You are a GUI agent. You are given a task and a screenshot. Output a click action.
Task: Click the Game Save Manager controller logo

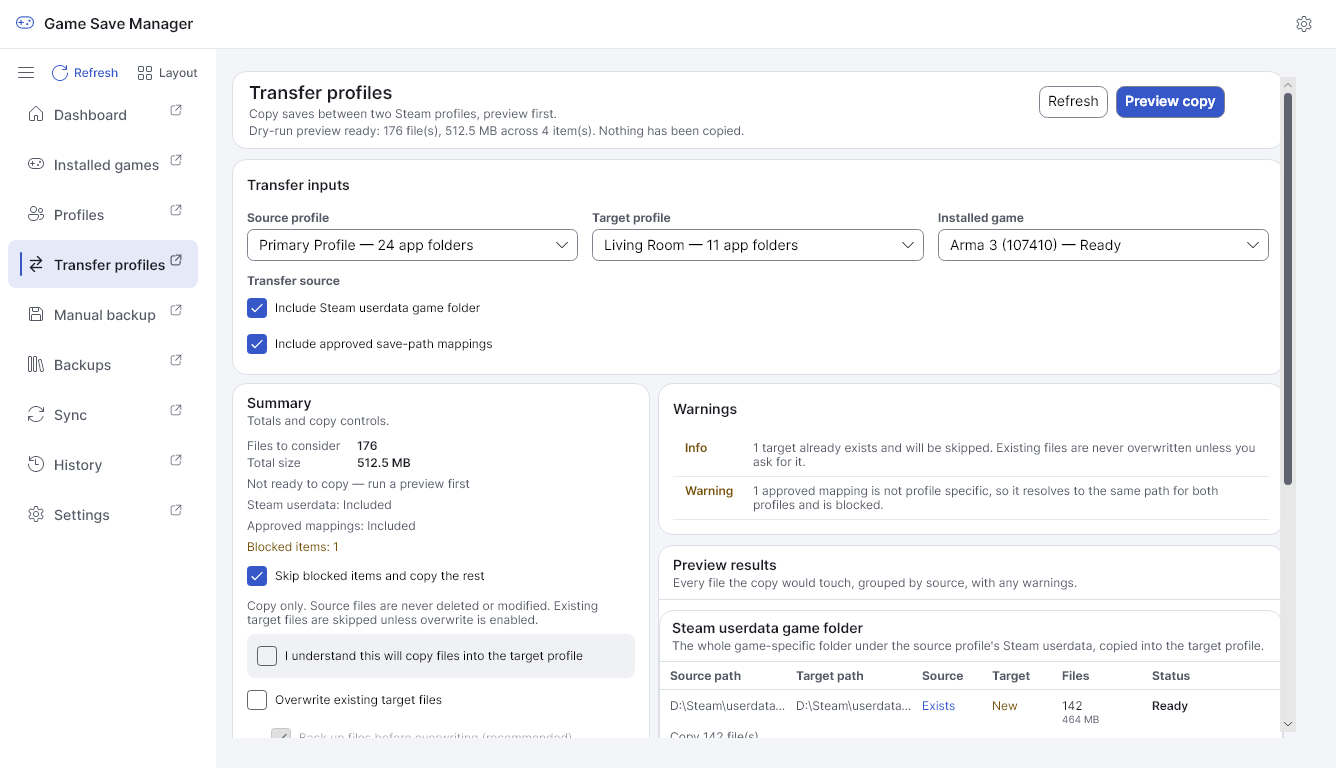click(x=25, y=23)
